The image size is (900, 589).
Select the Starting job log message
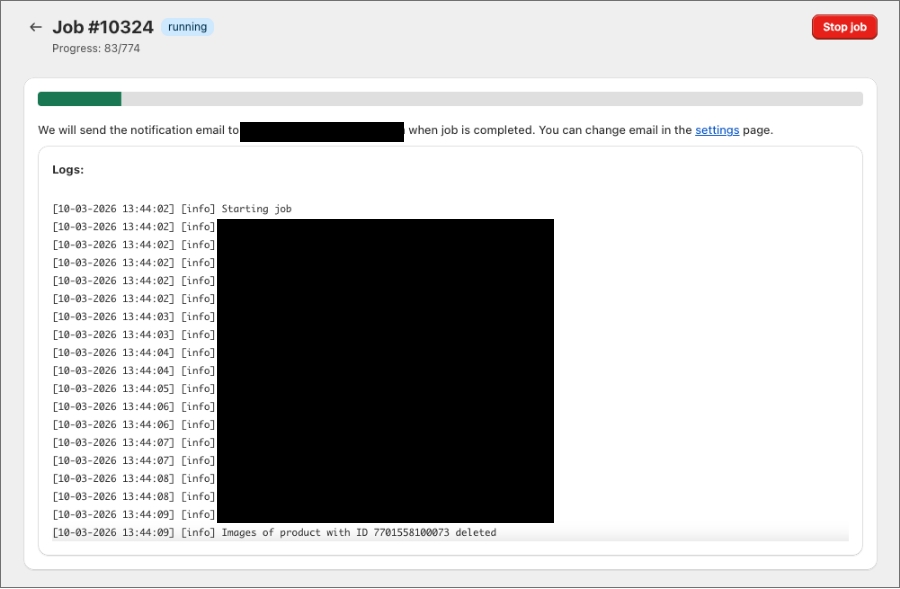point(256,209)
